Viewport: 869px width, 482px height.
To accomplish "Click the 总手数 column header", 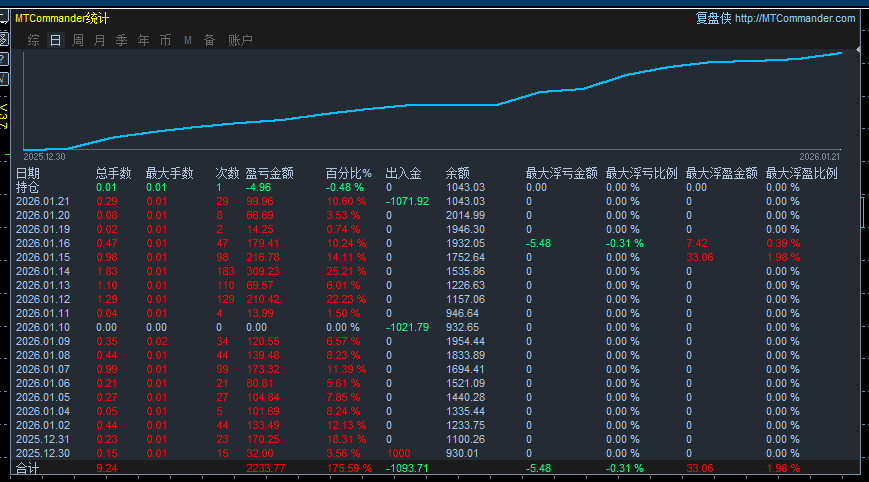I will (x=114, y=173).
